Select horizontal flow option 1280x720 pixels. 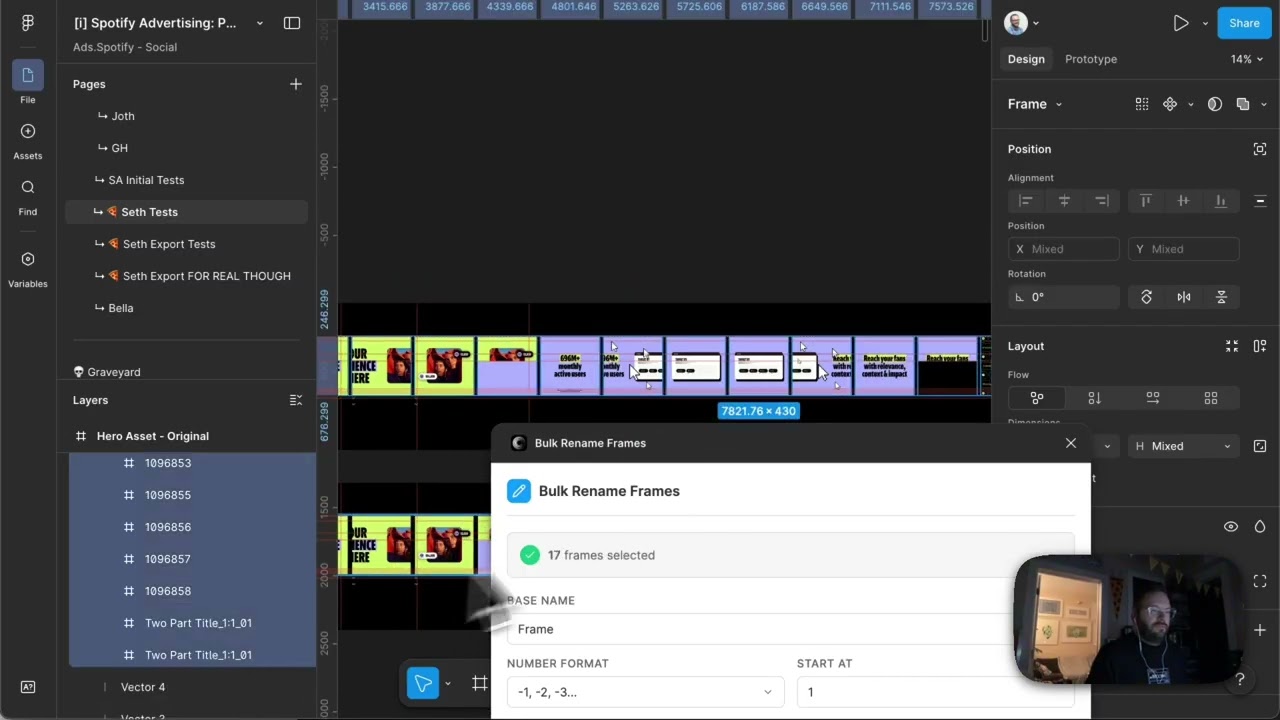pyautogui.click(x=1153, y=398)
